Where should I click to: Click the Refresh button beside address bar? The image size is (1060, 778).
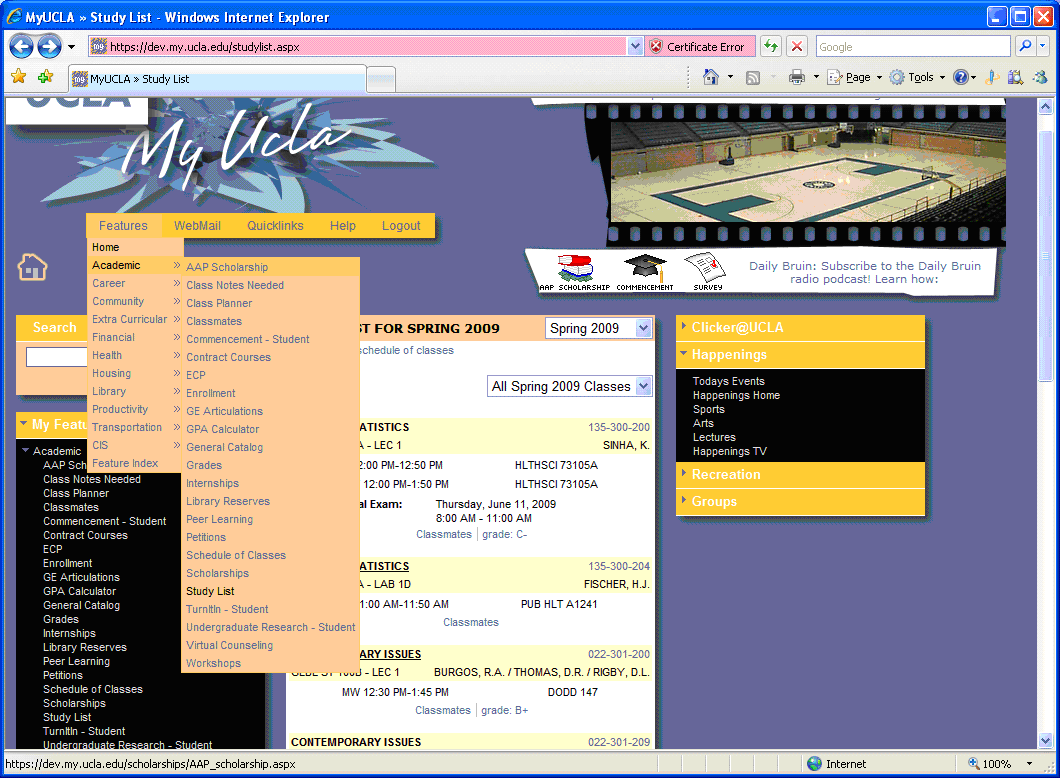point(770,46)
